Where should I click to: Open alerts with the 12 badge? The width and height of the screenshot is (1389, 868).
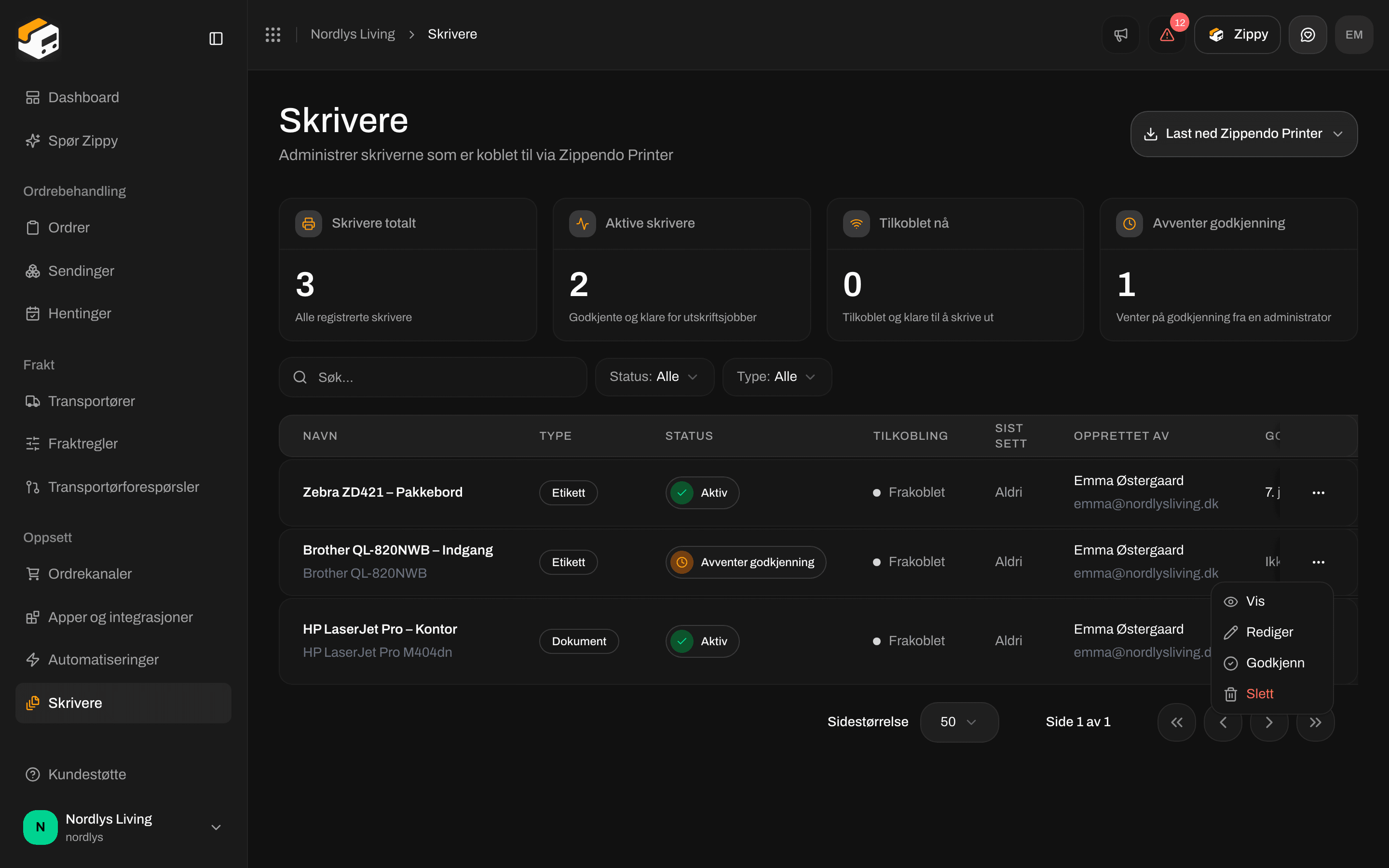tap(1167, 34)
